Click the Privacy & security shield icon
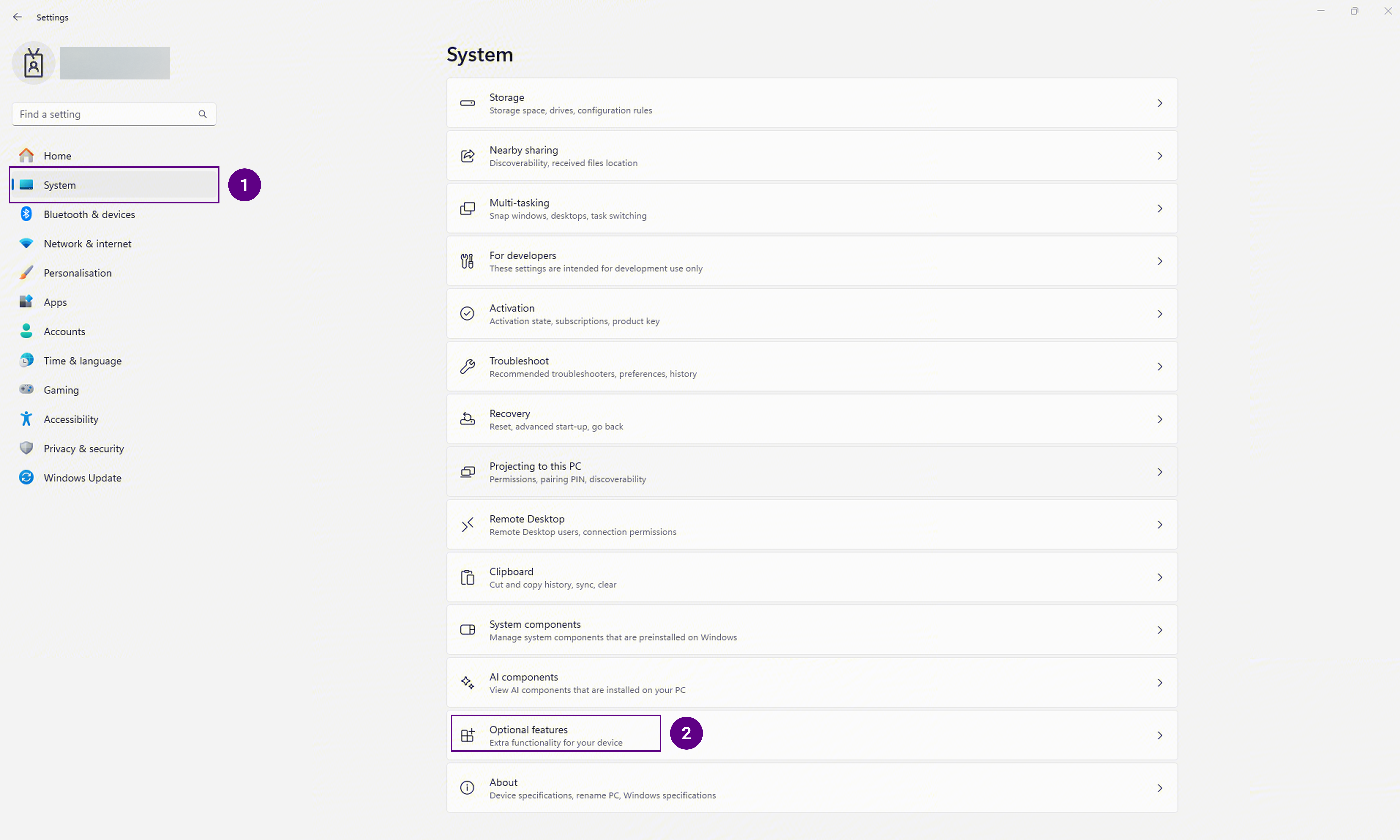 point(26,448)
